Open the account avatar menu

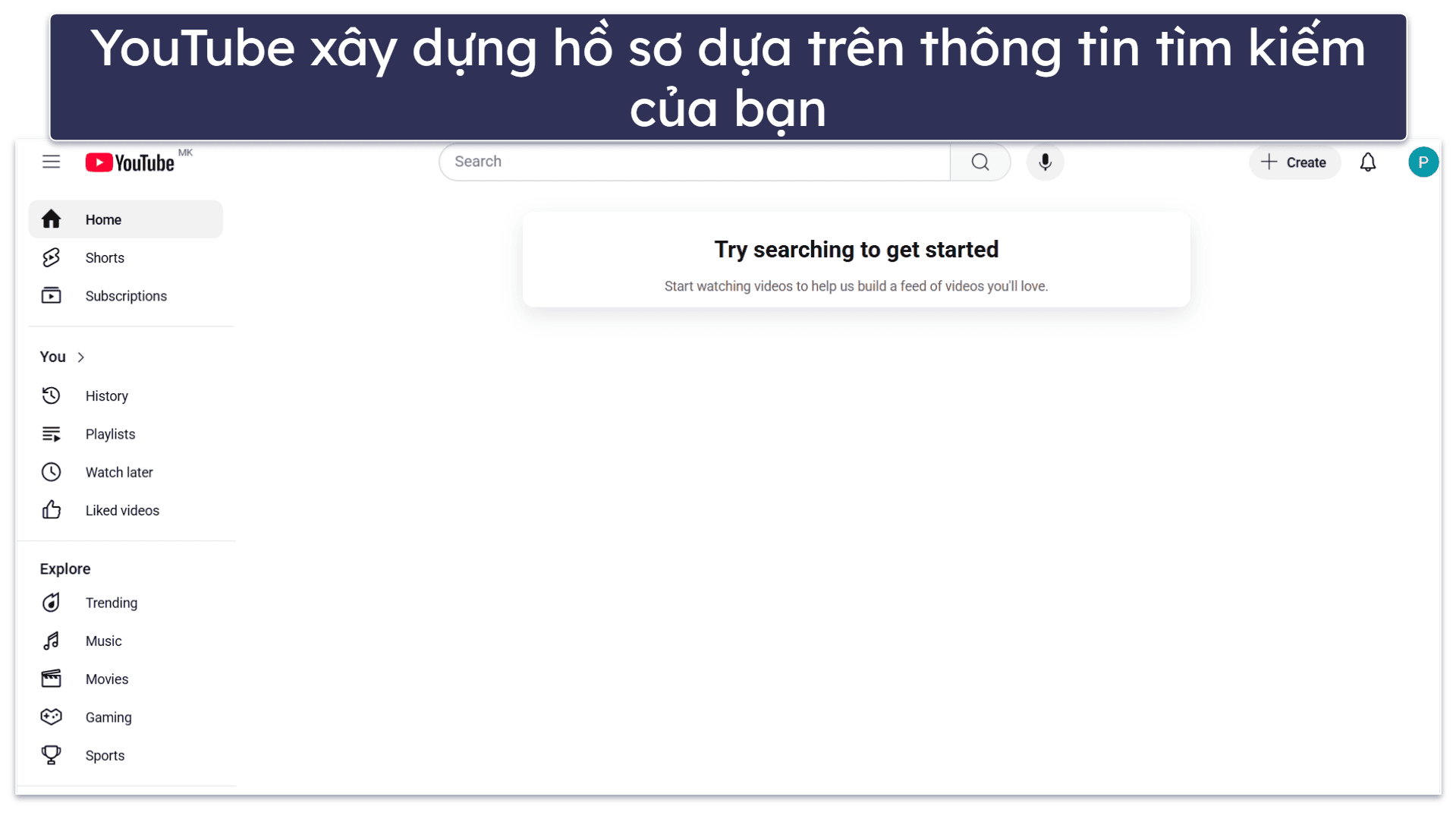click(x=1423, y=162)
